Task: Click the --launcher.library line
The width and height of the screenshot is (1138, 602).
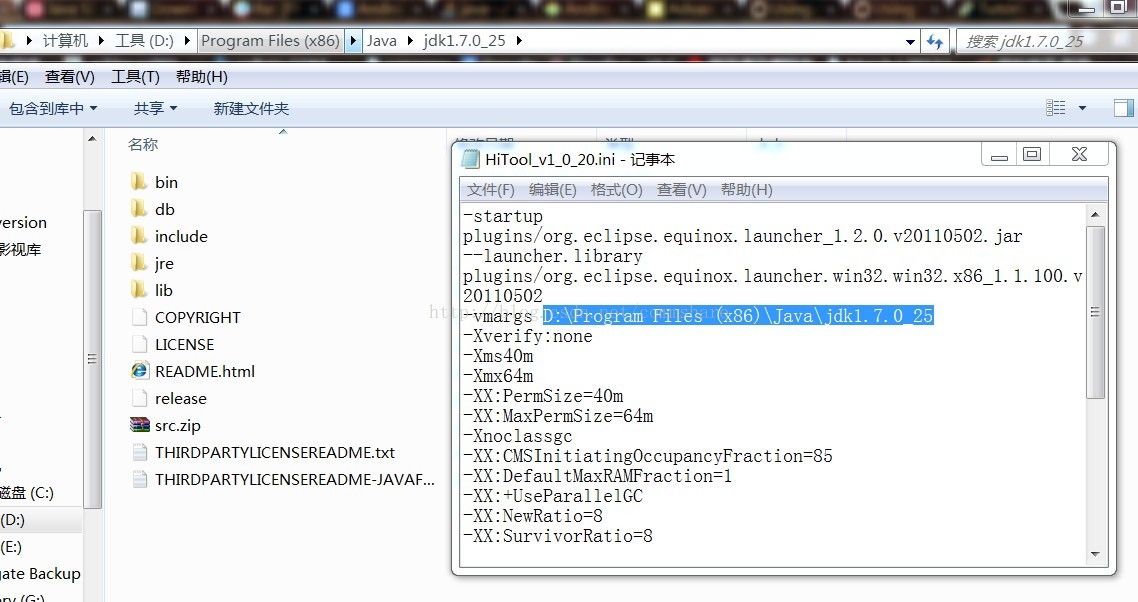Action: [553, 256]
